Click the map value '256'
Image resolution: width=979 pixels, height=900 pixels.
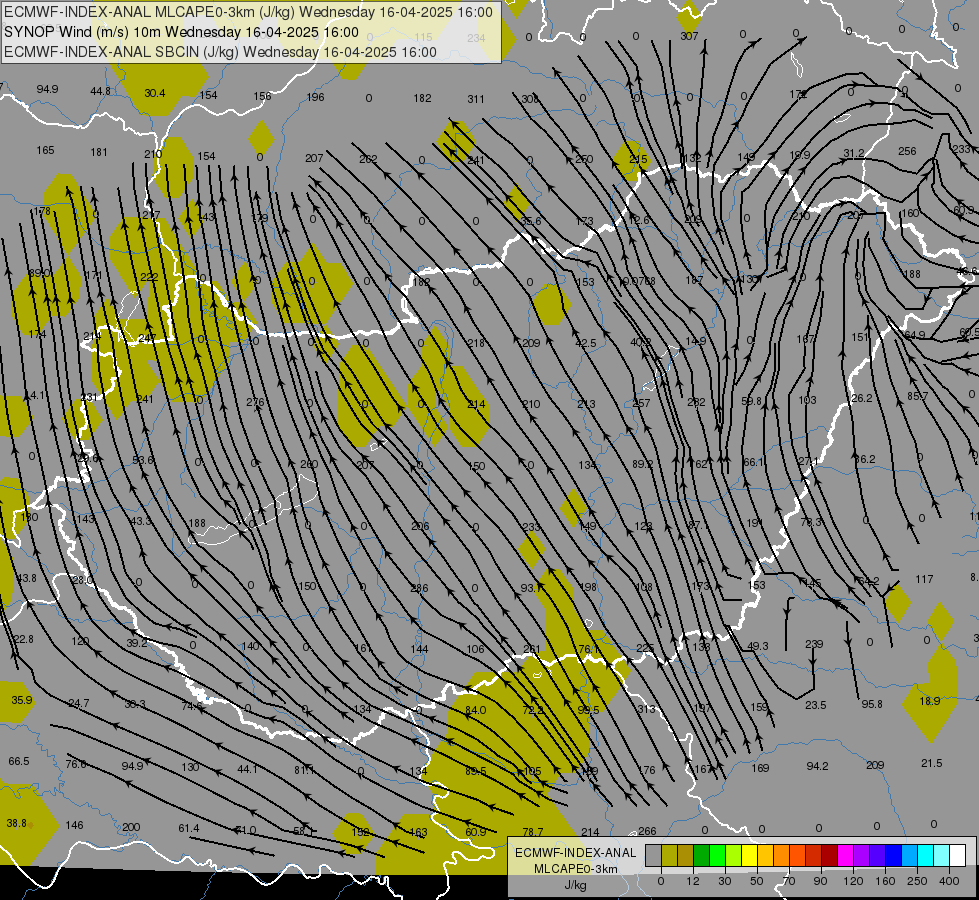click(x=907, y=151)
